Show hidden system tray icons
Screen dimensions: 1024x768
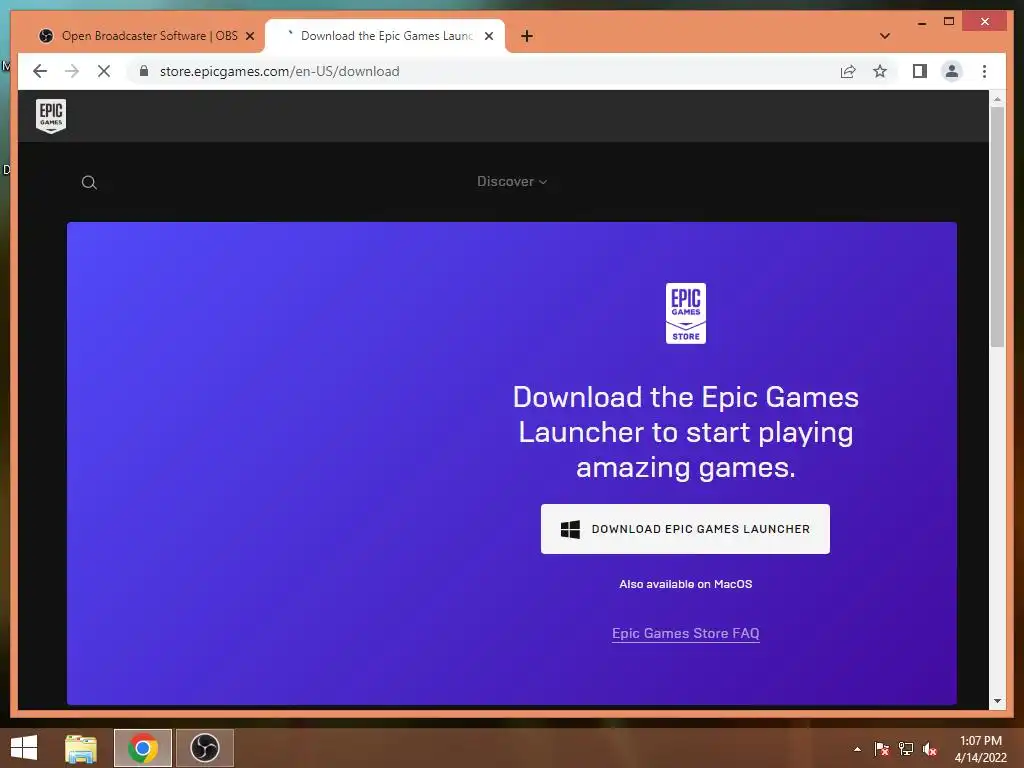click(857, 749)
